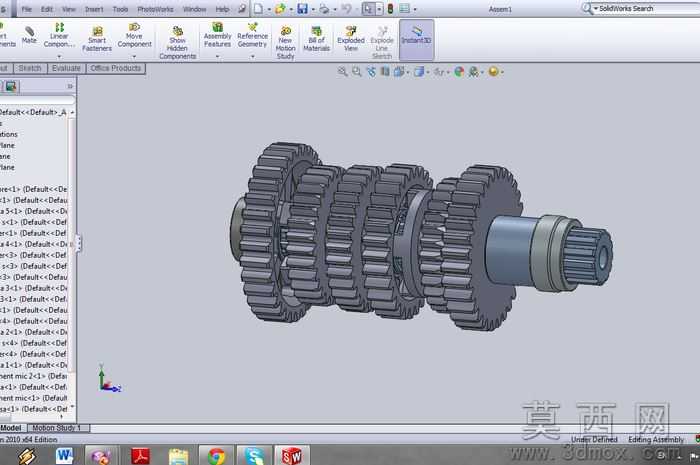Click Previous View icon
Viewport: 700px width, 465px height.
click(x=371, y=71)
